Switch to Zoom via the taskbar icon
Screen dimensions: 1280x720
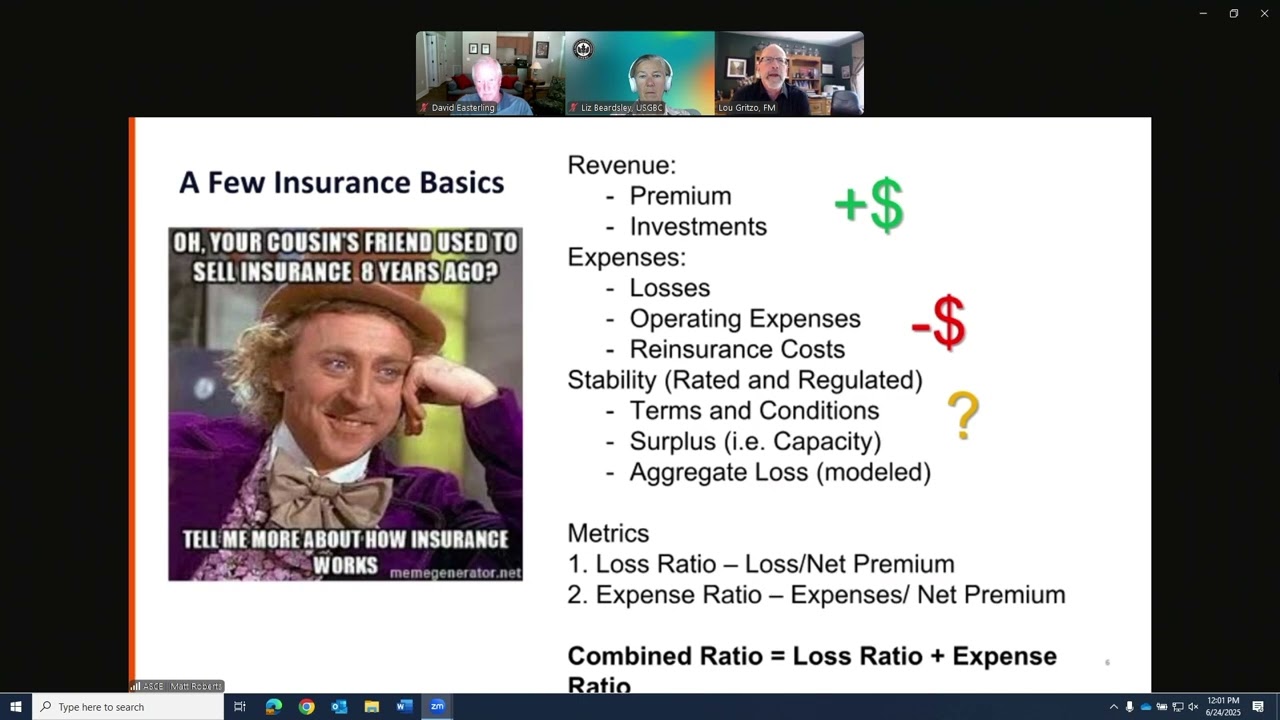pyautogui.click(x=437, y=707)
